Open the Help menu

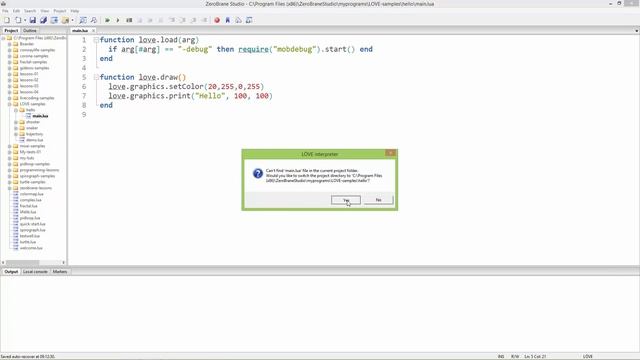pos(75,11)
